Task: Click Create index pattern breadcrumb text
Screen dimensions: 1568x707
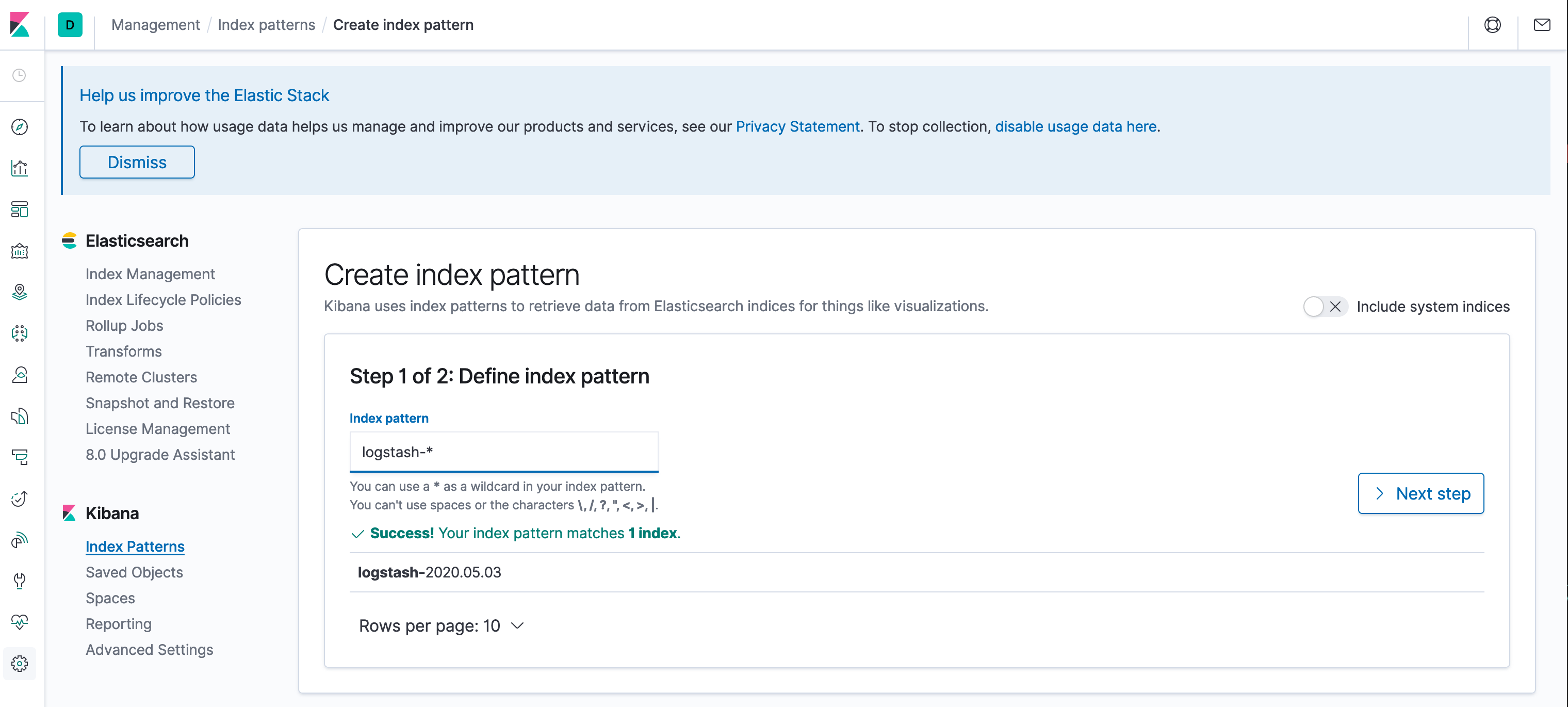Action: click(403, 25)
